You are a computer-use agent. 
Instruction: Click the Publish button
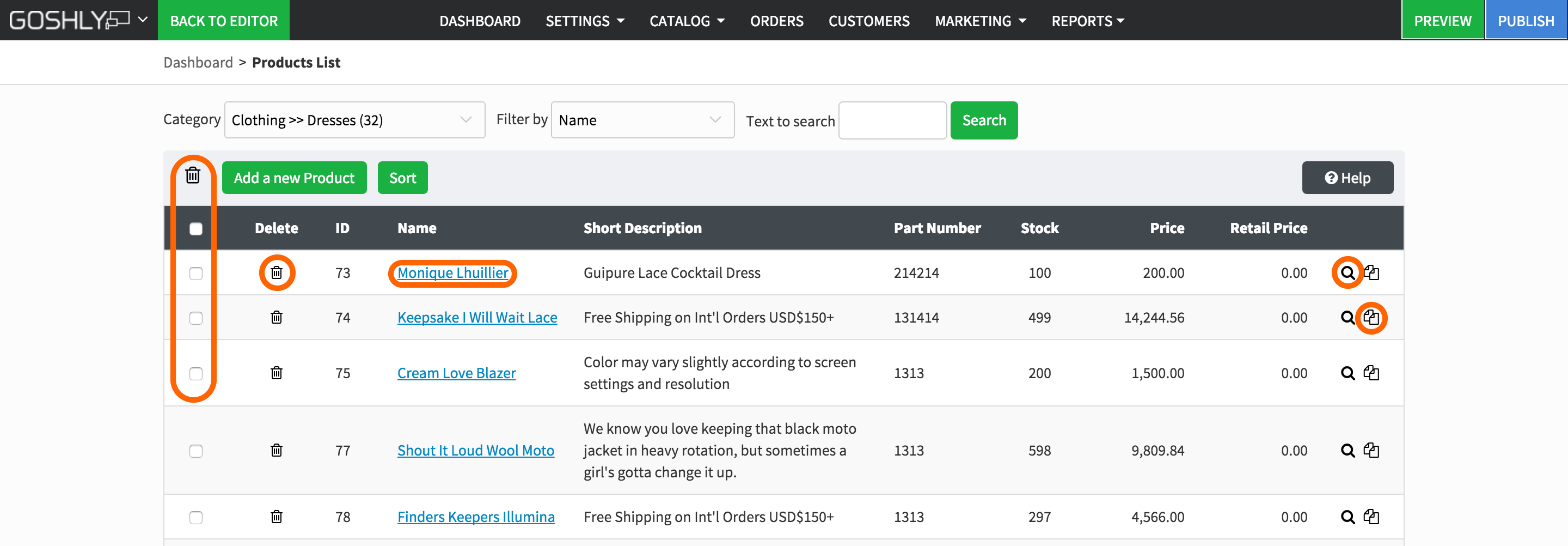point(1526,20)
